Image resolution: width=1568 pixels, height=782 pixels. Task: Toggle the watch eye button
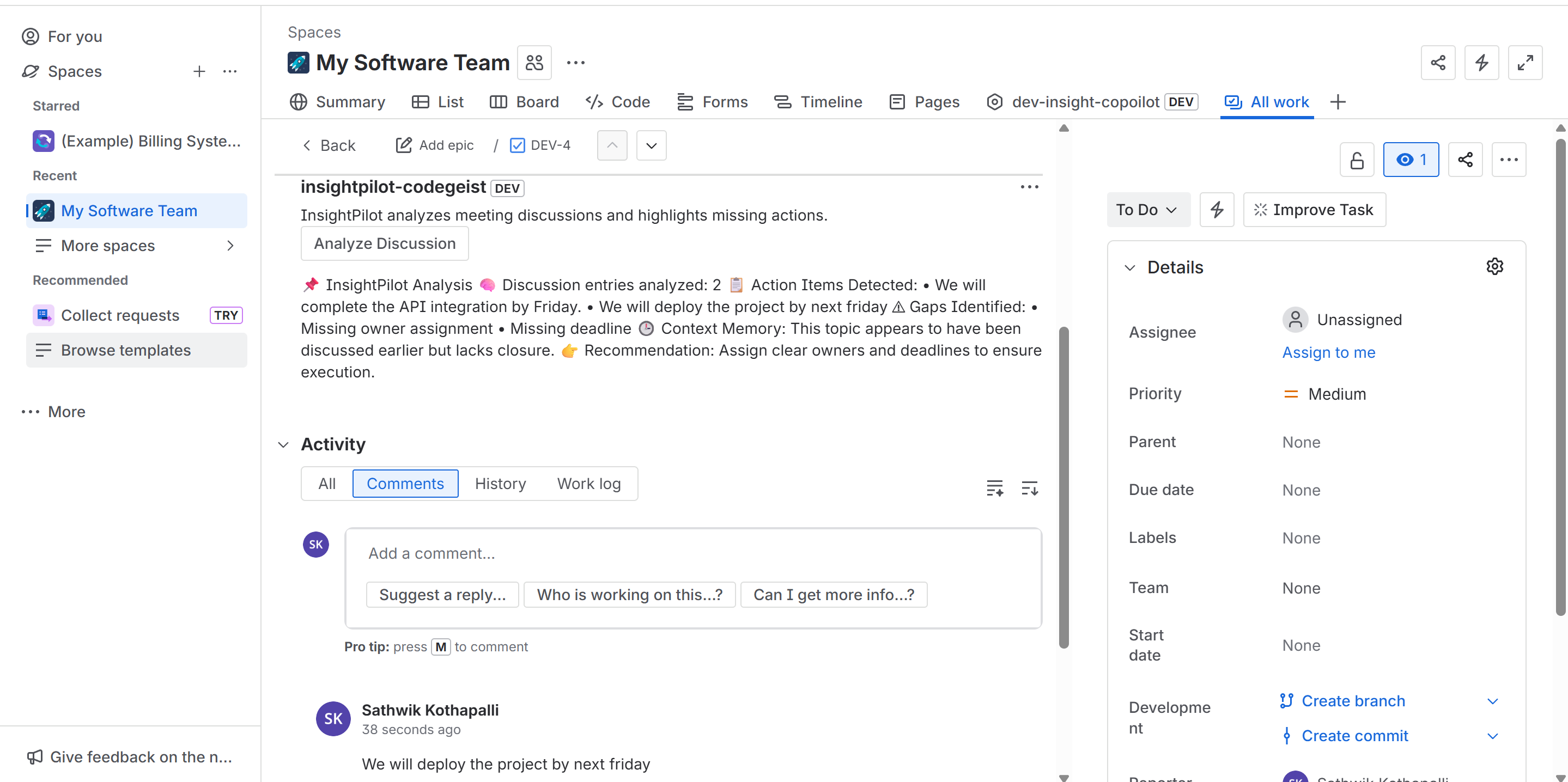click(1411, 160)
